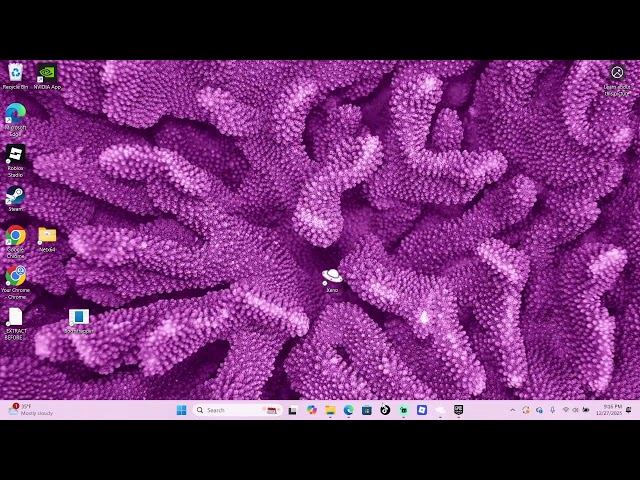Image resolution: width=640 pixels, height=480 pixels.
Task: Open the Windows Start menu
Action: 181,410
